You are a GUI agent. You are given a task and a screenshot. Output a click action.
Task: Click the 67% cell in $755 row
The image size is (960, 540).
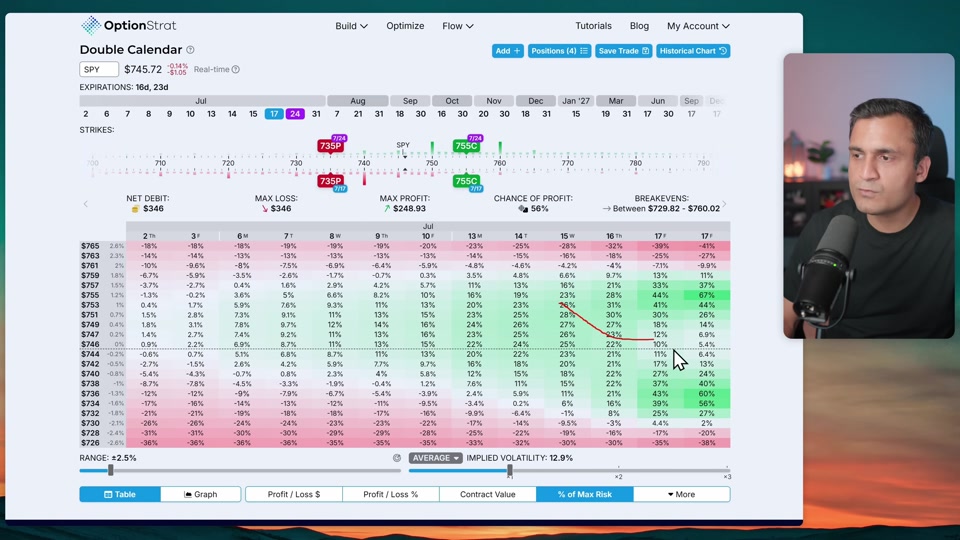[707, 295]
